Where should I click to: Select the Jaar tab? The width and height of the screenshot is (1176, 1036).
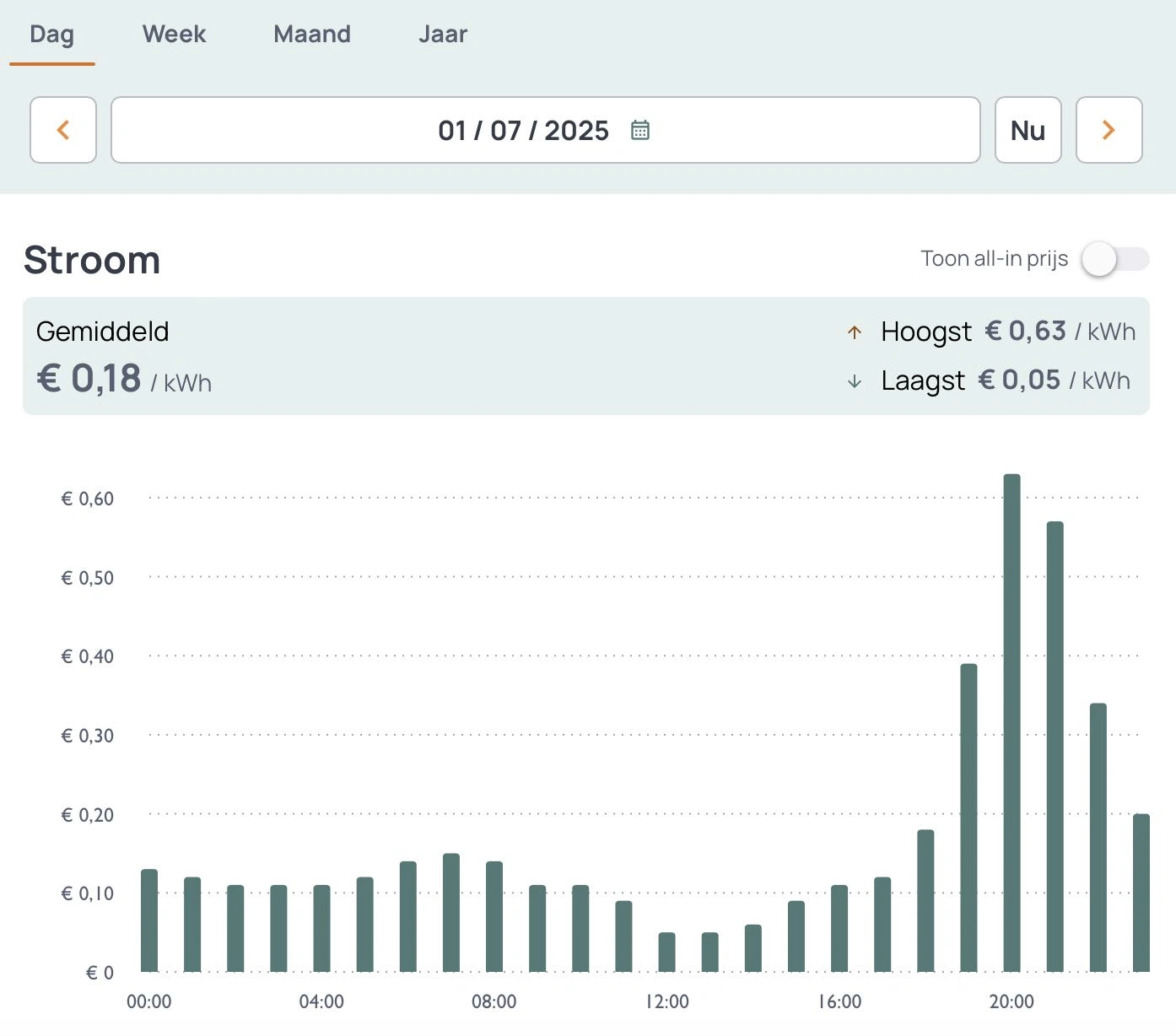tap(442, 34)
